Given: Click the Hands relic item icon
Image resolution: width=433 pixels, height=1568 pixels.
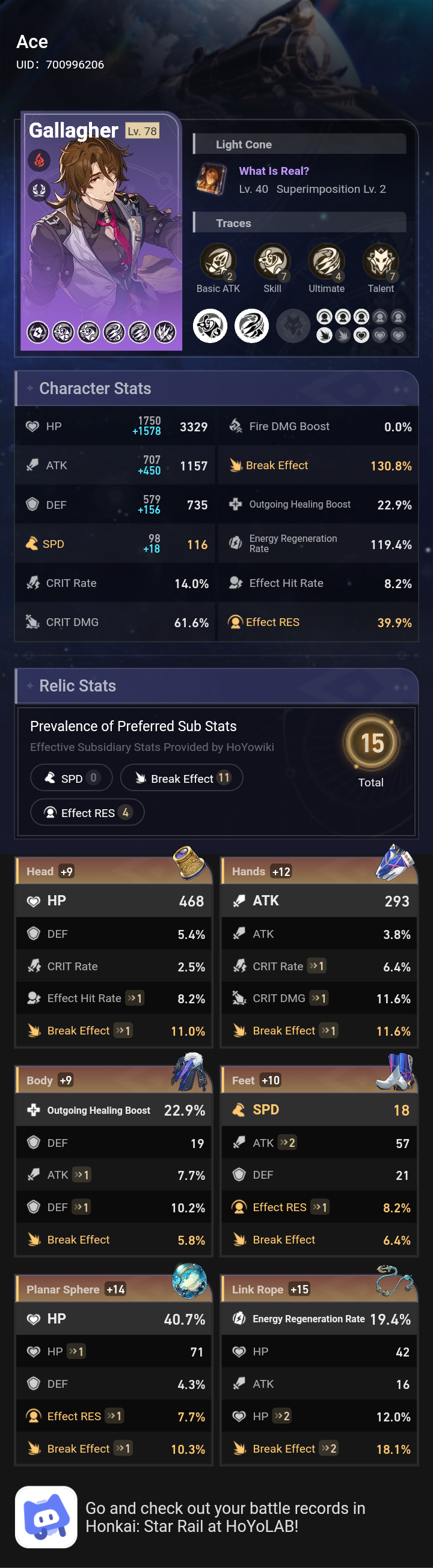Looking at the screenshot, I should (395, 862).
